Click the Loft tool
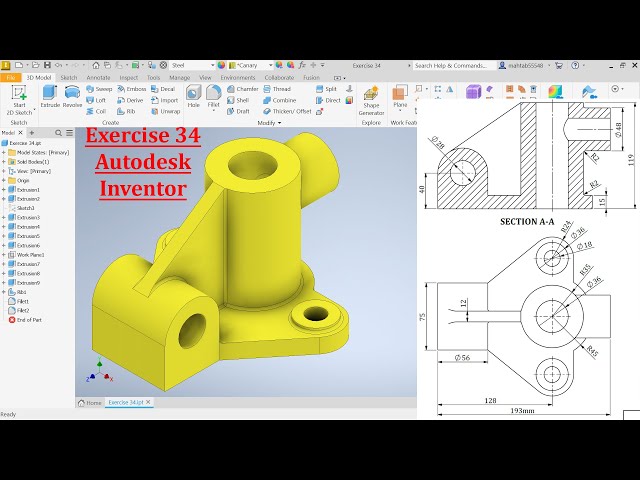 point(96,100)
